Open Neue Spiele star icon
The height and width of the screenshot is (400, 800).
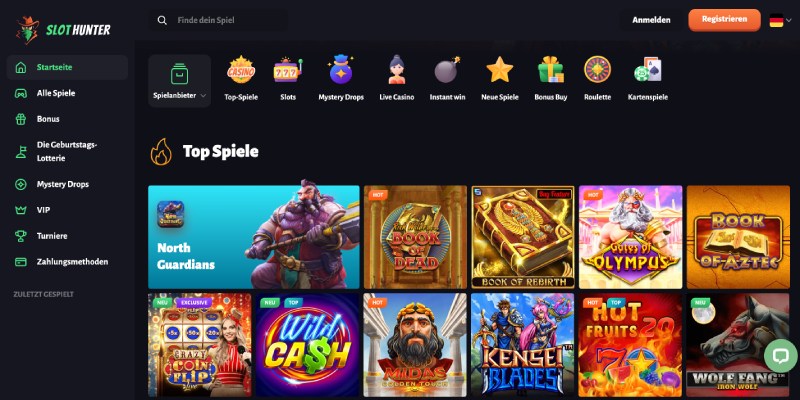[x=499, y=70]
